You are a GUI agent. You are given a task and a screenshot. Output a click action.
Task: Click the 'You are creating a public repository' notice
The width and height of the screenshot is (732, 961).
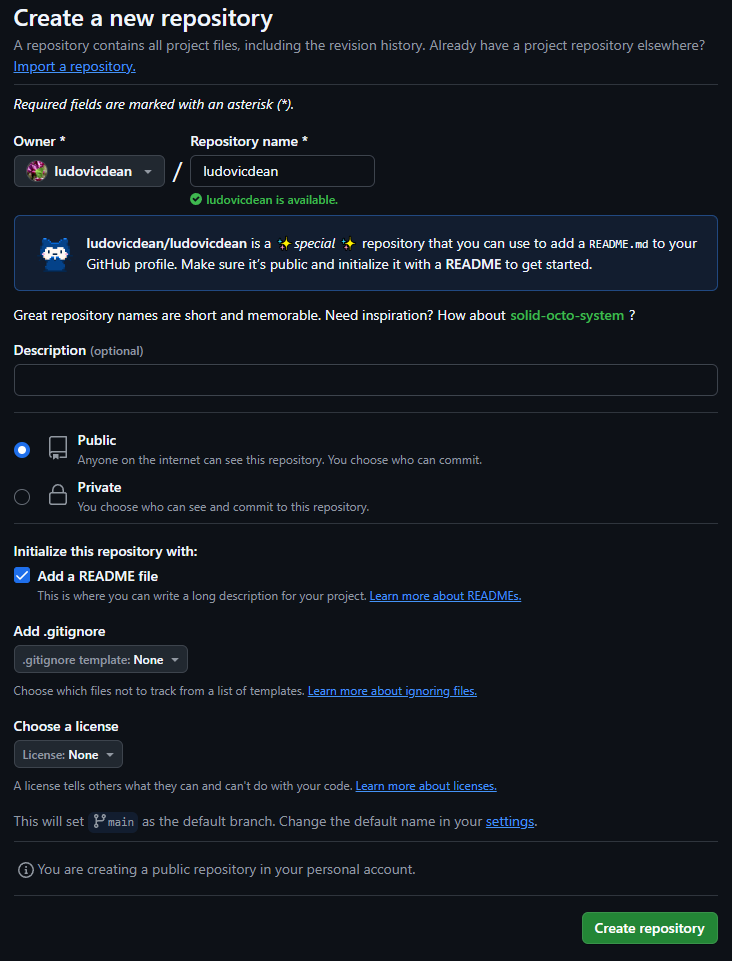226,869
